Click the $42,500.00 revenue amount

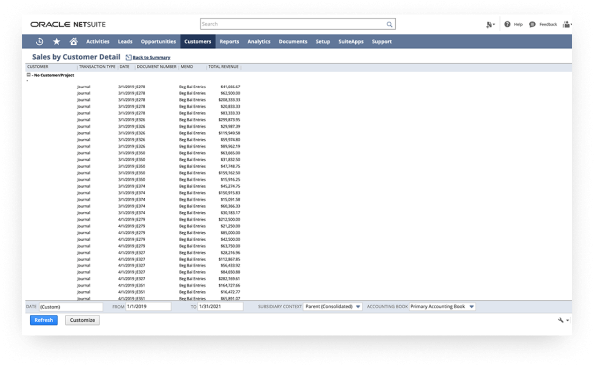pos(230,239)
